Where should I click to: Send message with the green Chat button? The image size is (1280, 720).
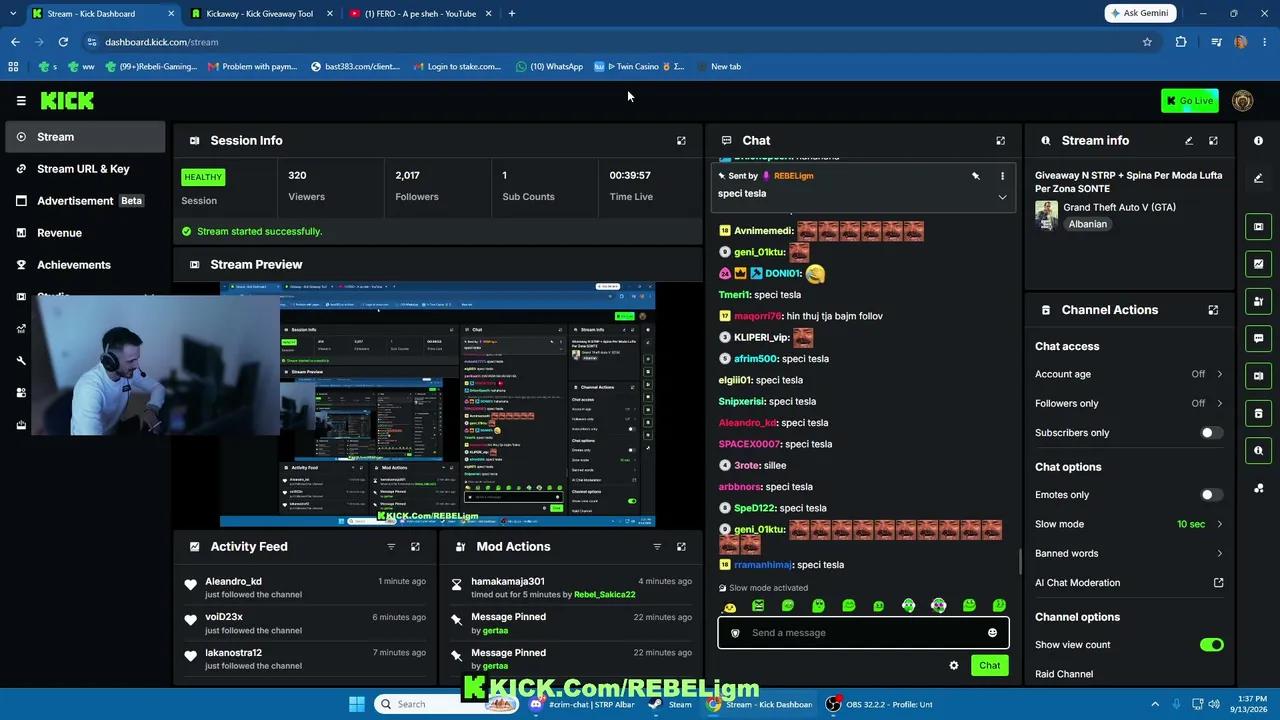[989, 666]
